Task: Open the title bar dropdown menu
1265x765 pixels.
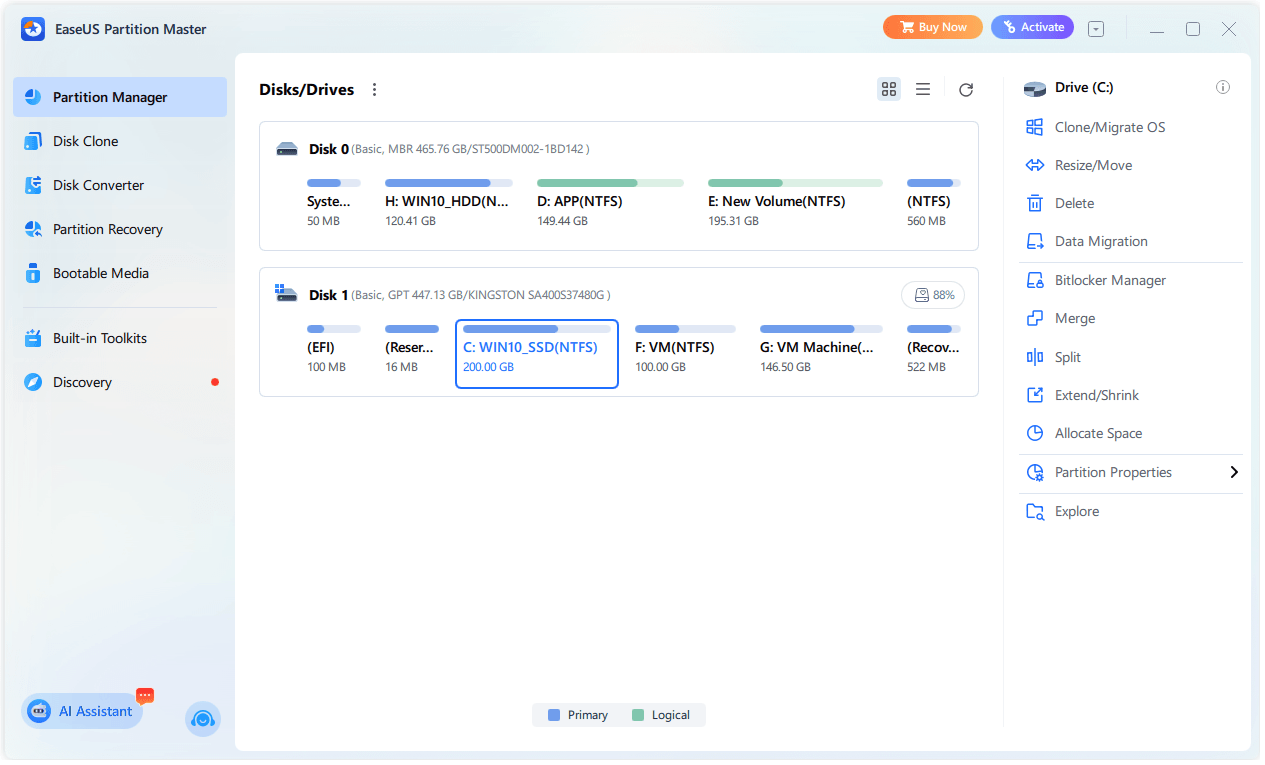Action: [1096, 29]
